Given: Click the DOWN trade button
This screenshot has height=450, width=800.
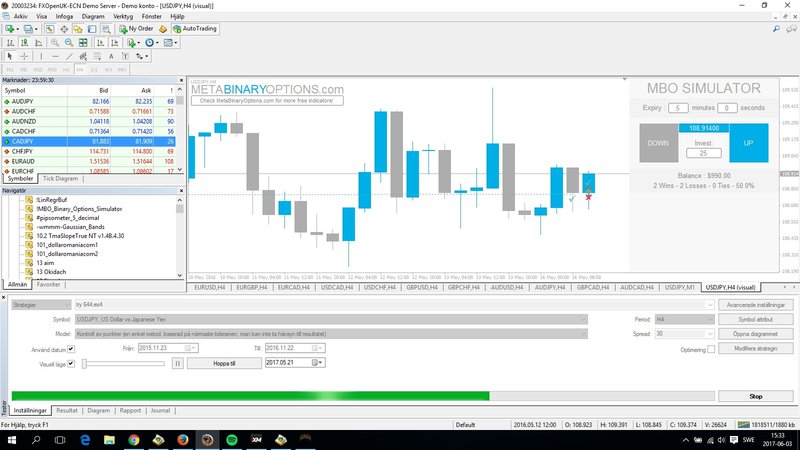Looking at the screenshot, I should 659,143.
